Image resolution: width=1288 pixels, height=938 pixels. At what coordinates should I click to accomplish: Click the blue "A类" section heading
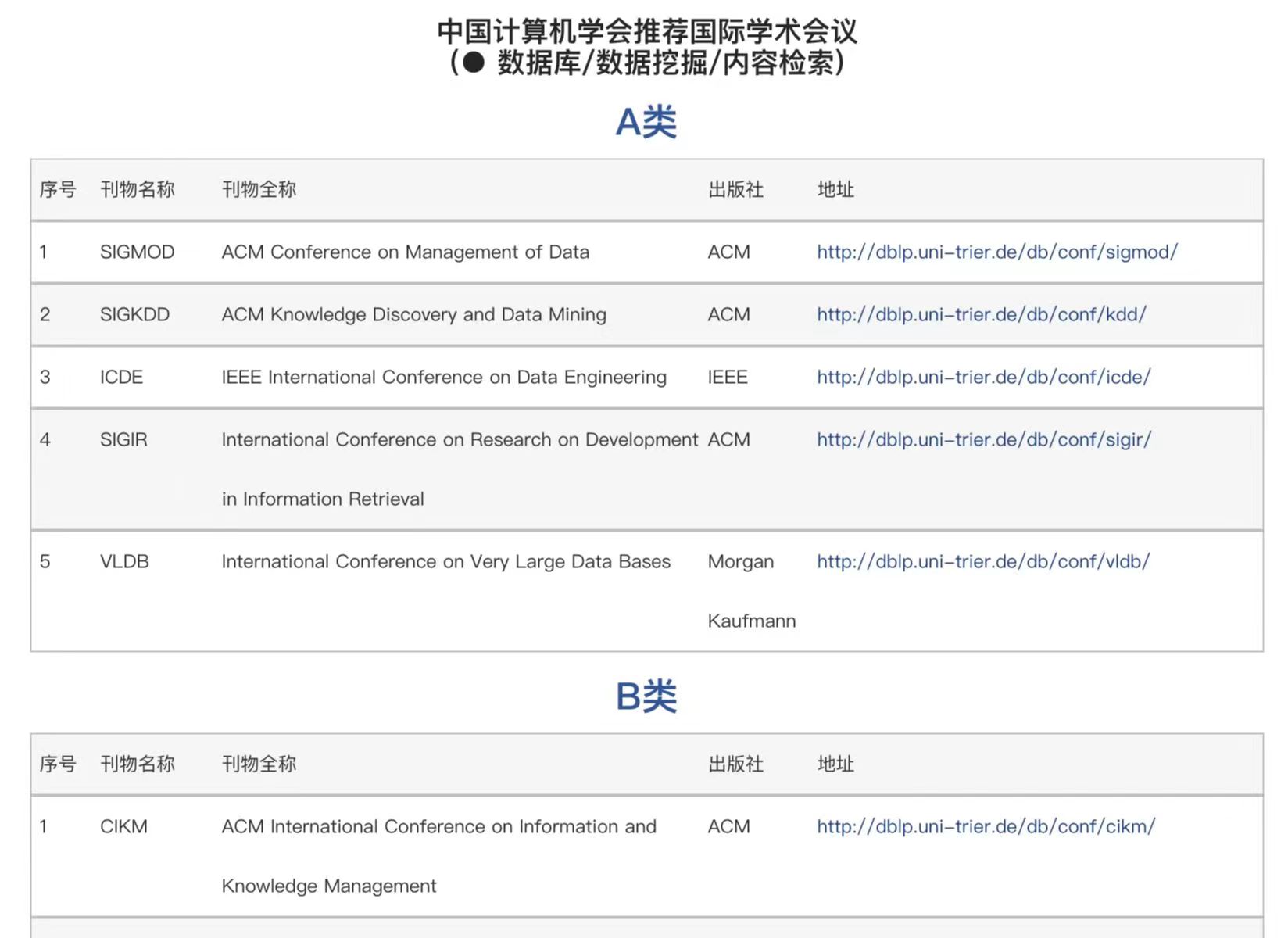click(646, 122)
